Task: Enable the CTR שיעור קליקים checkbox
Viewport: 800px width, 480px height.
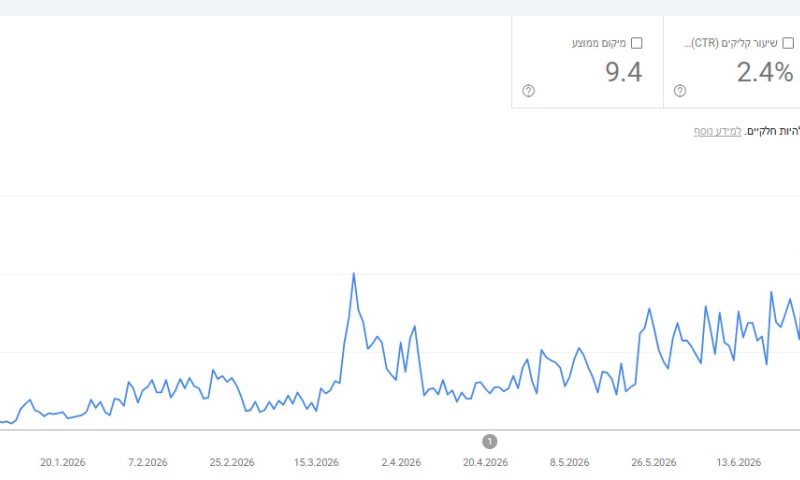Action: coord(788,43)
